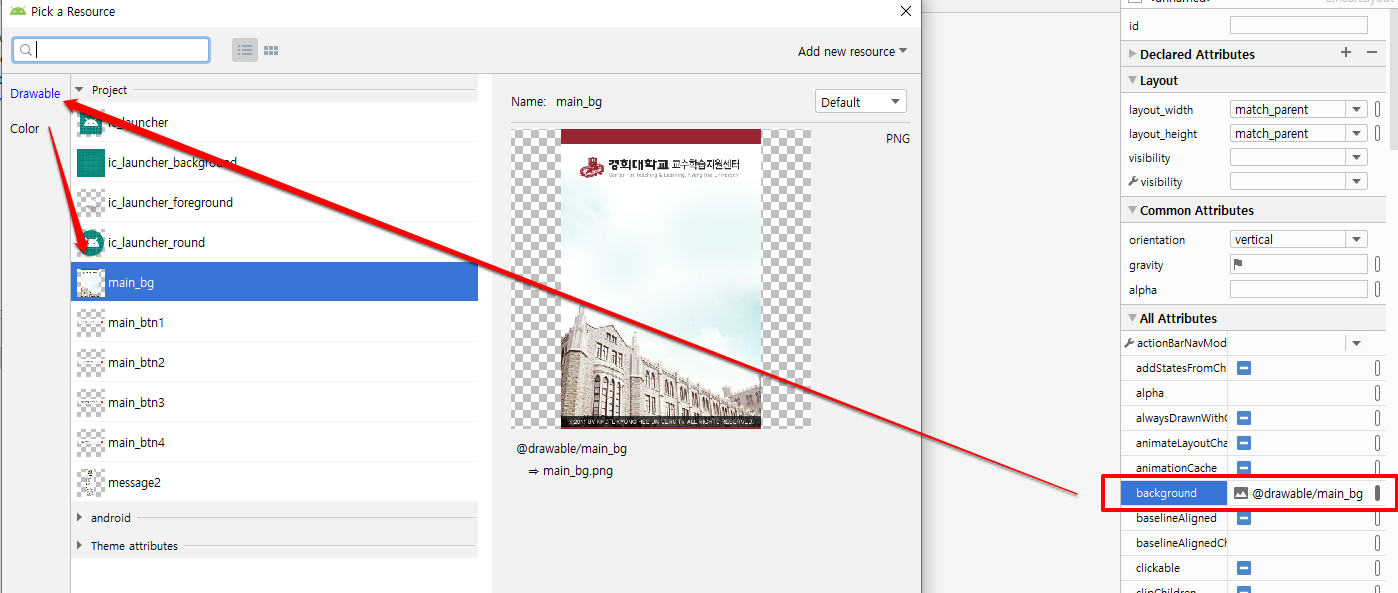1398x593 pixels.
Task: Open resource picker pill for gravity
Action: pyautogui.click(x=1378, y=265)
